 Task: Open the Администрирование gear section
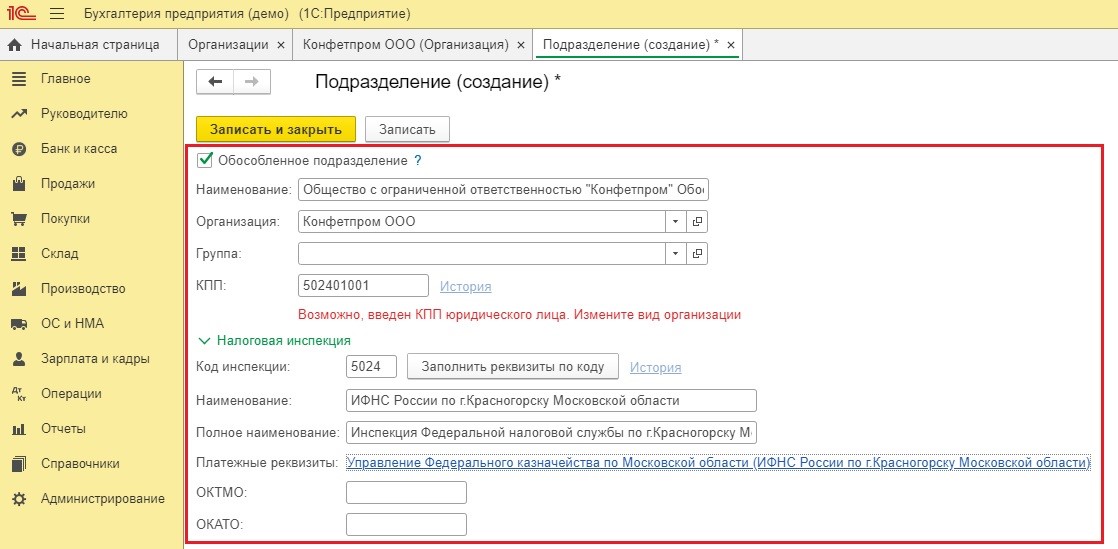click(x=102, y=499)
